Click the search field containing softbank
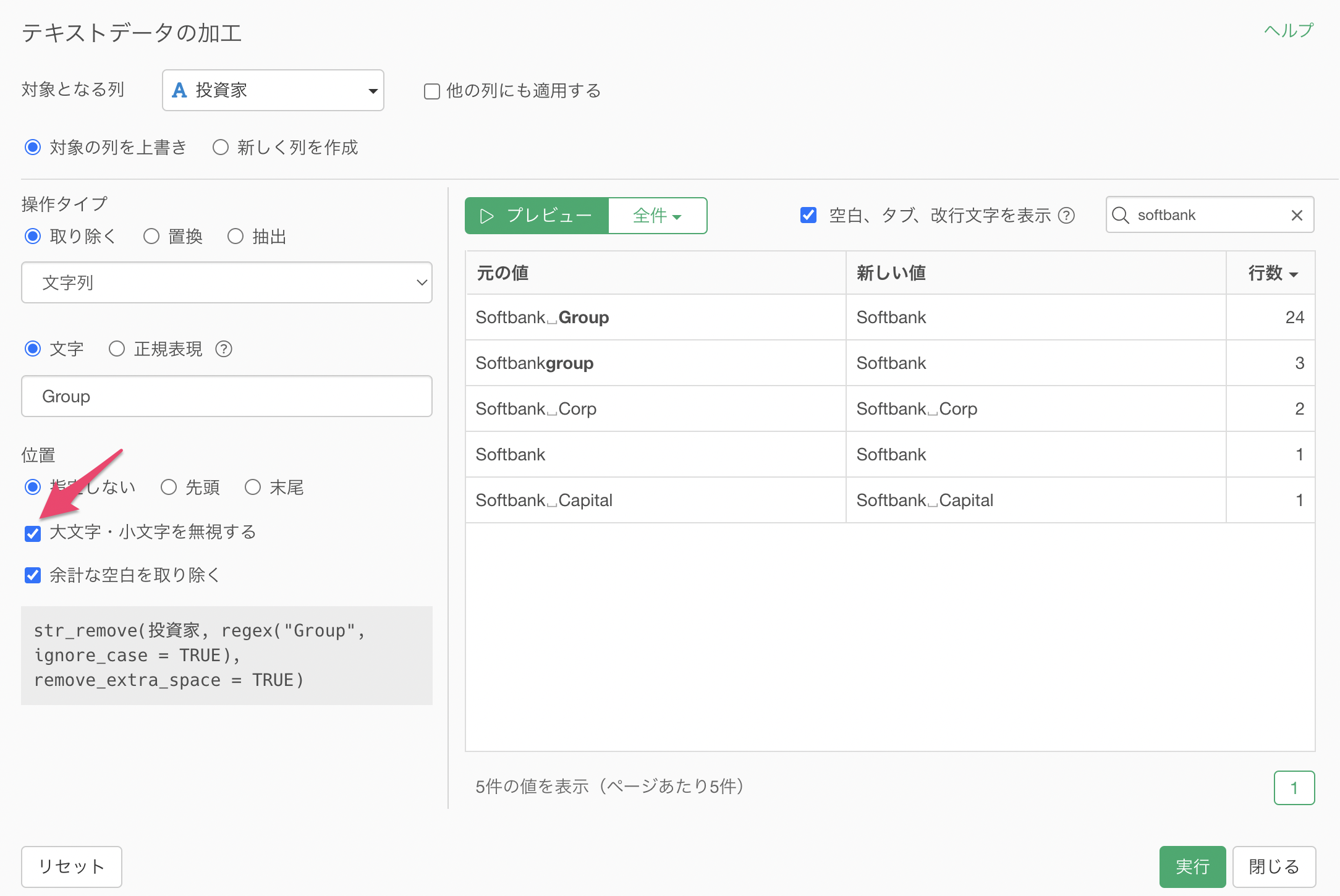1340x896 pixels. (1210, 215)
